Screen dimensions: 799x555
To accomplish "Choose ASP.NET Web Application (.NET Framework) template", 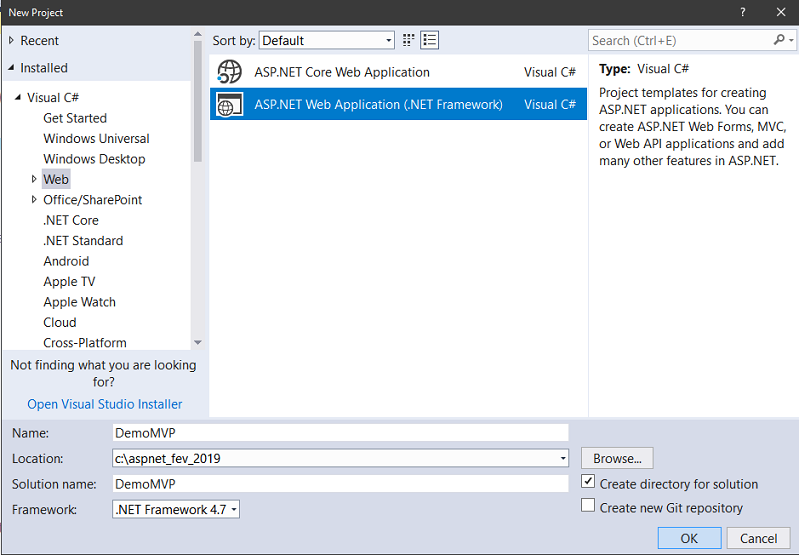I will point(398,104).
